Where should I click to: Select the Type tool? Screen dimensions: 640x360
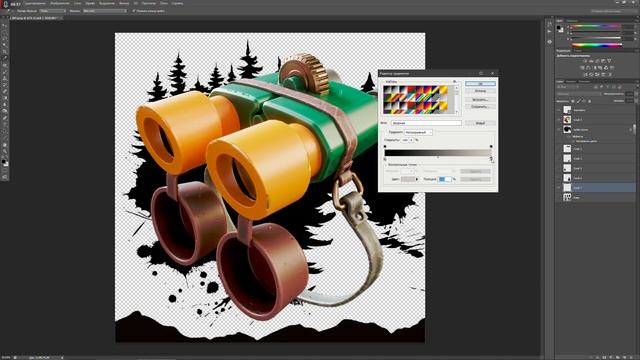4,124
